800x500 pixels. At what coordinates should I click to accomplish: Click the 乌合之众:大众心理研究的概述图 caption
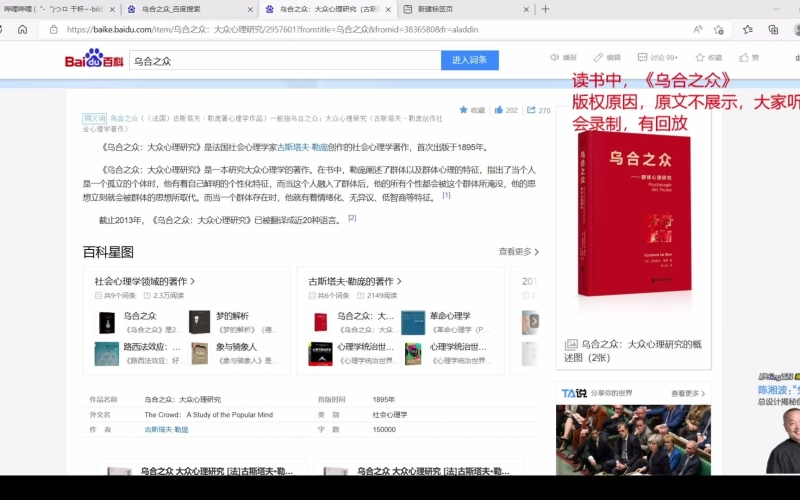[633, 351]
